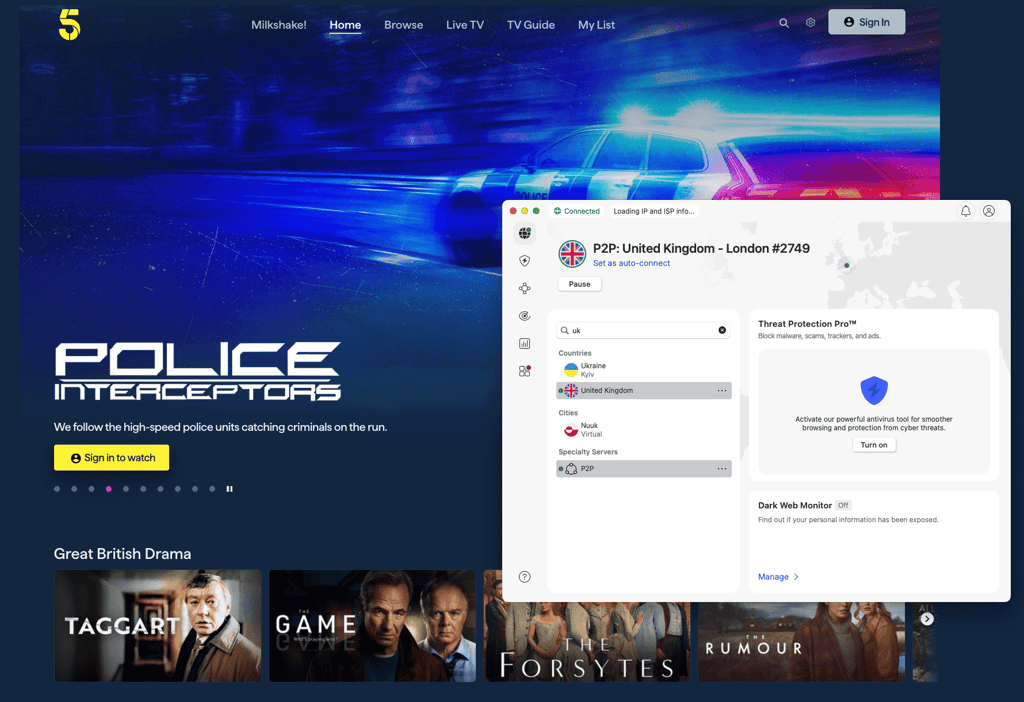Click the Dark Web Monitor Off badge

pyautogui.click(x=843, y=505)
